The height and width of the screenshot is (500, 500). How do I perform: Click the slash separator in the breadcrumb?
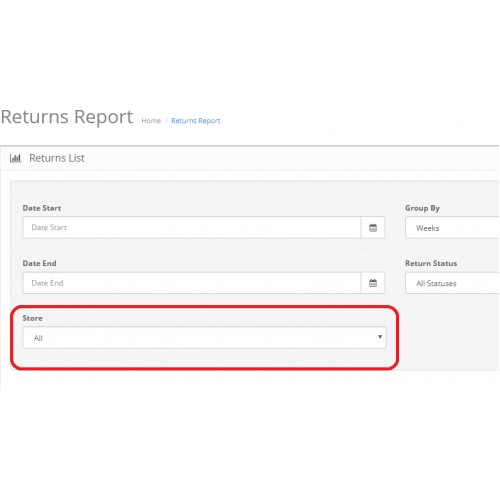(x=166, y=121)
